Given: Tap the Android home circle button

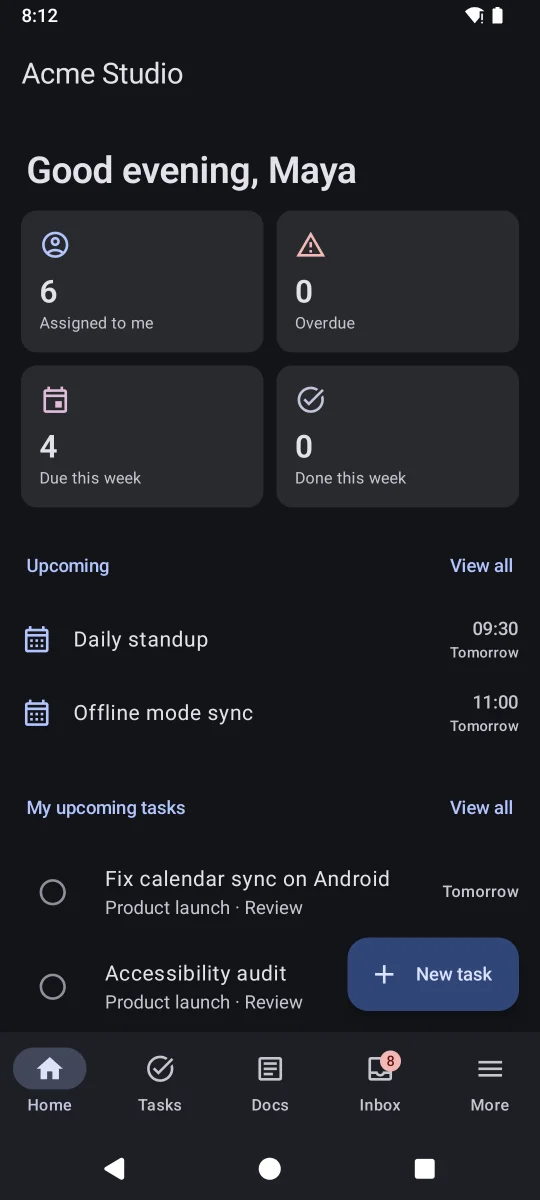Looking at the screenshot, I should (270, 1168).
